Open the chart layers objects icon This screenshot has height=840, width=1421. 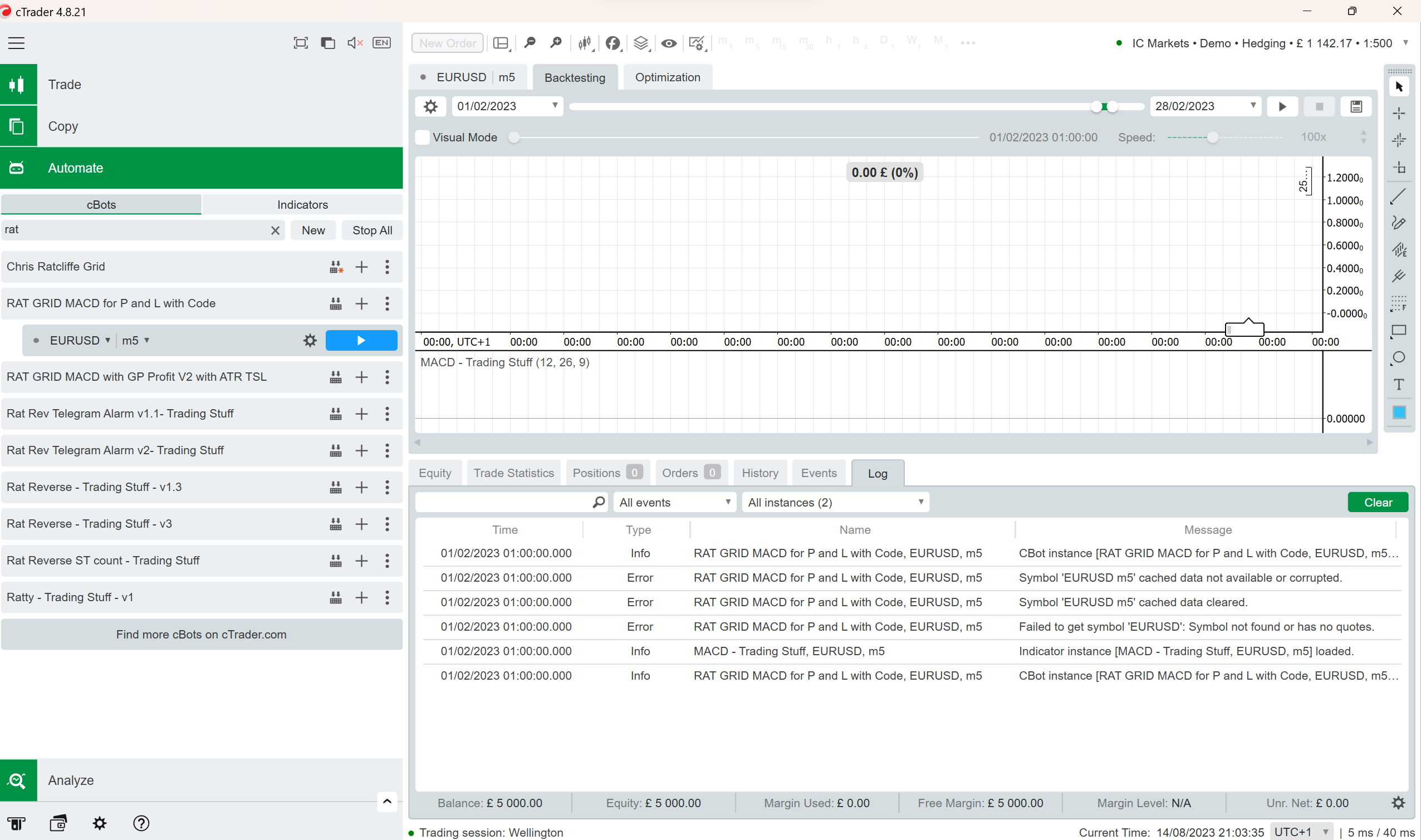pyautogui.click(x=641, y=43)
